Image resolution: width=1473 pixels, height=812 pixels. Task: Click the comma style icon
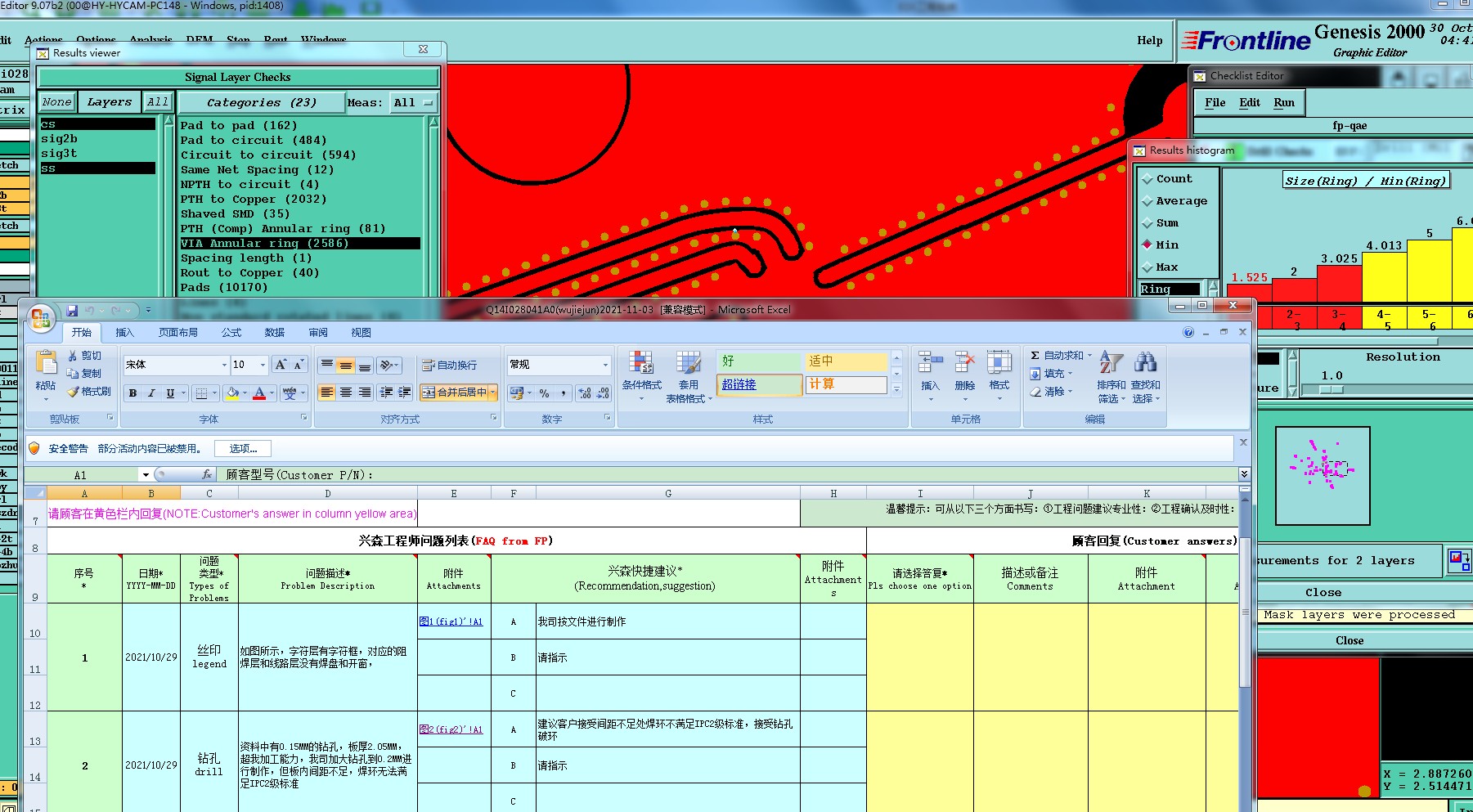pyautogui.click(x=564, y=393)
